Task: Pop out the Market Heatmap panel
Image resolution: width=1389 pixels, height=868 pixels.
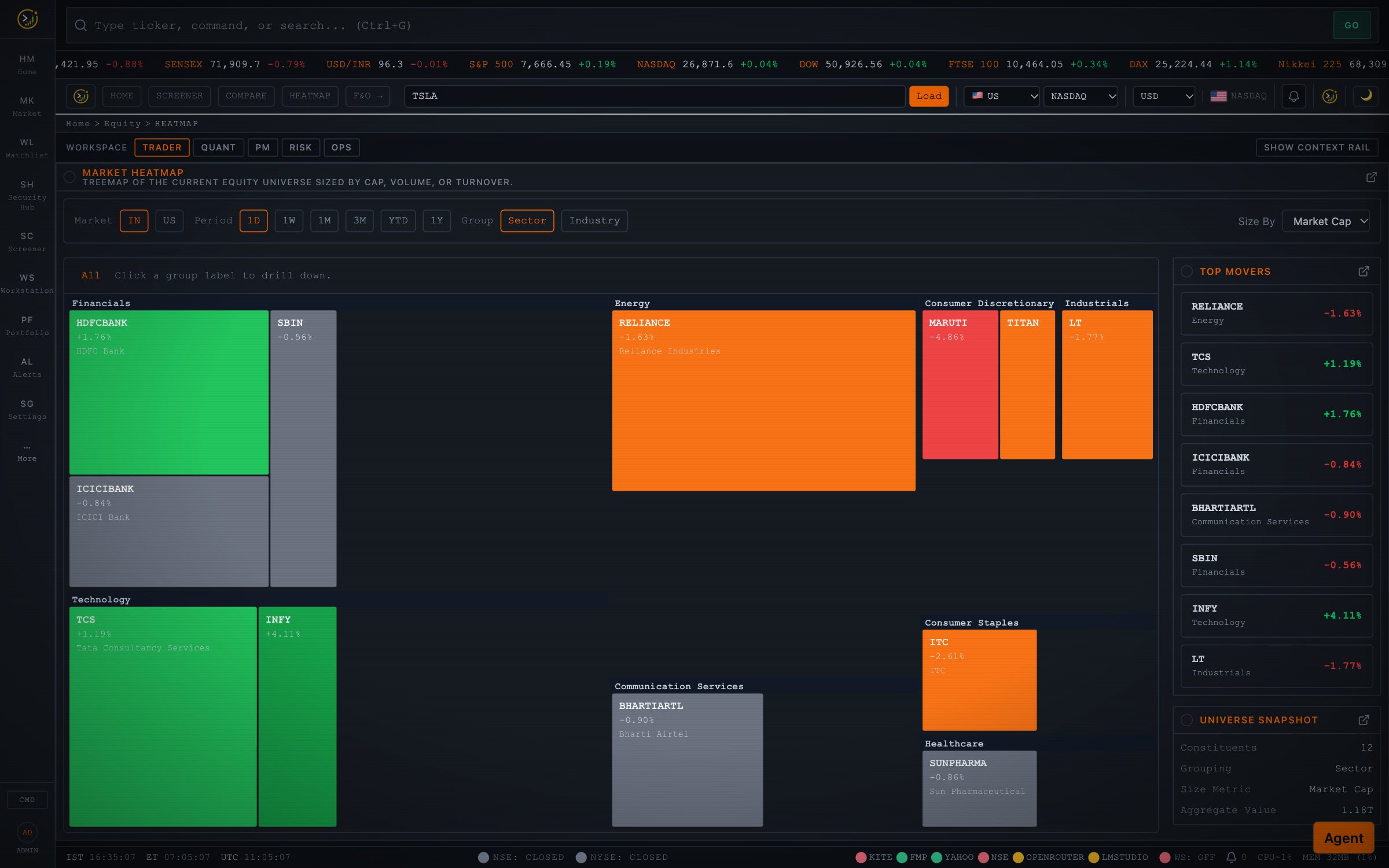Action: tap(1371, 177)
